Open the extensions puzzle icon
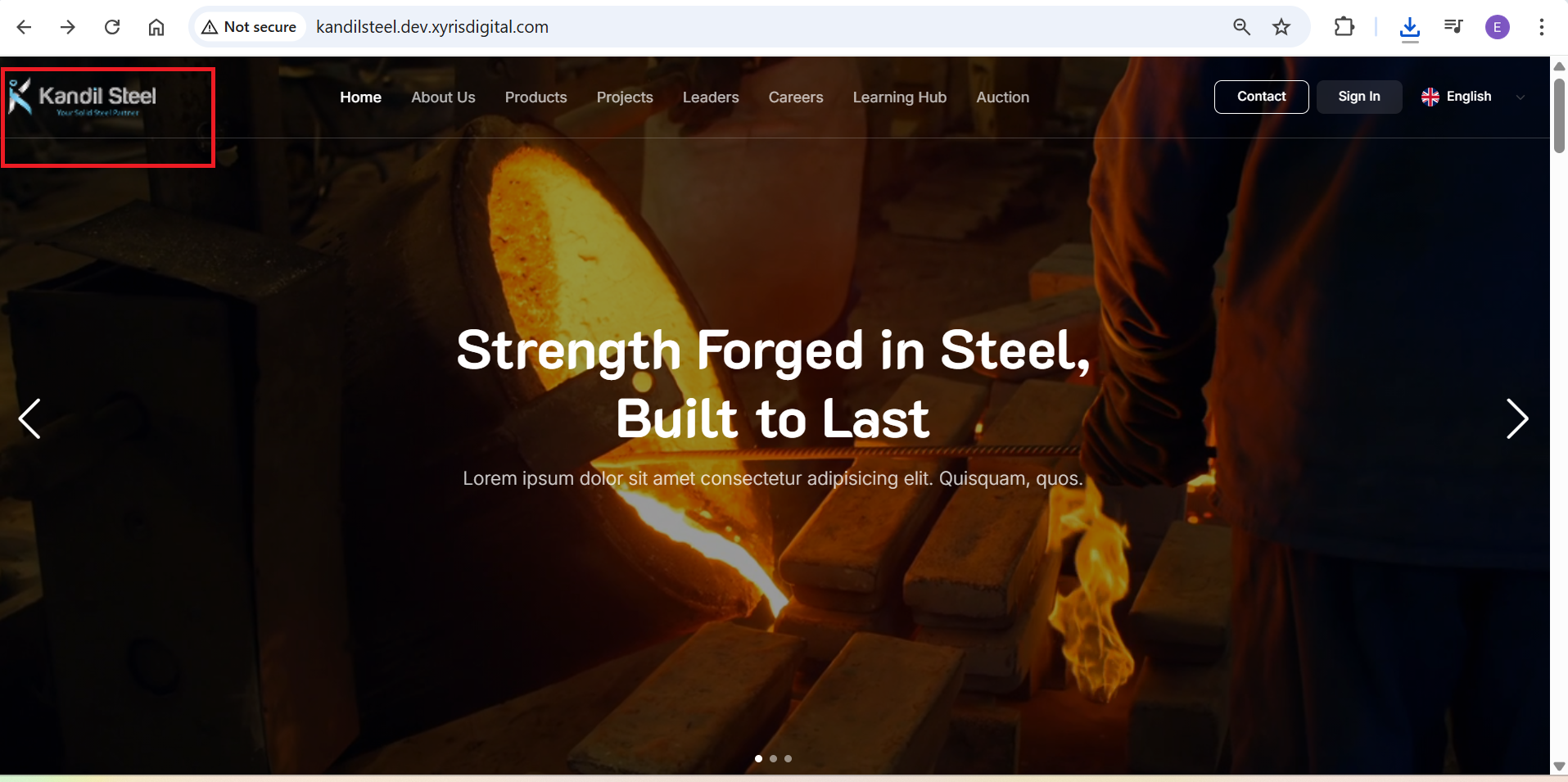The height and width of the screenshot is (782, 1568). tap(1344, 27)
